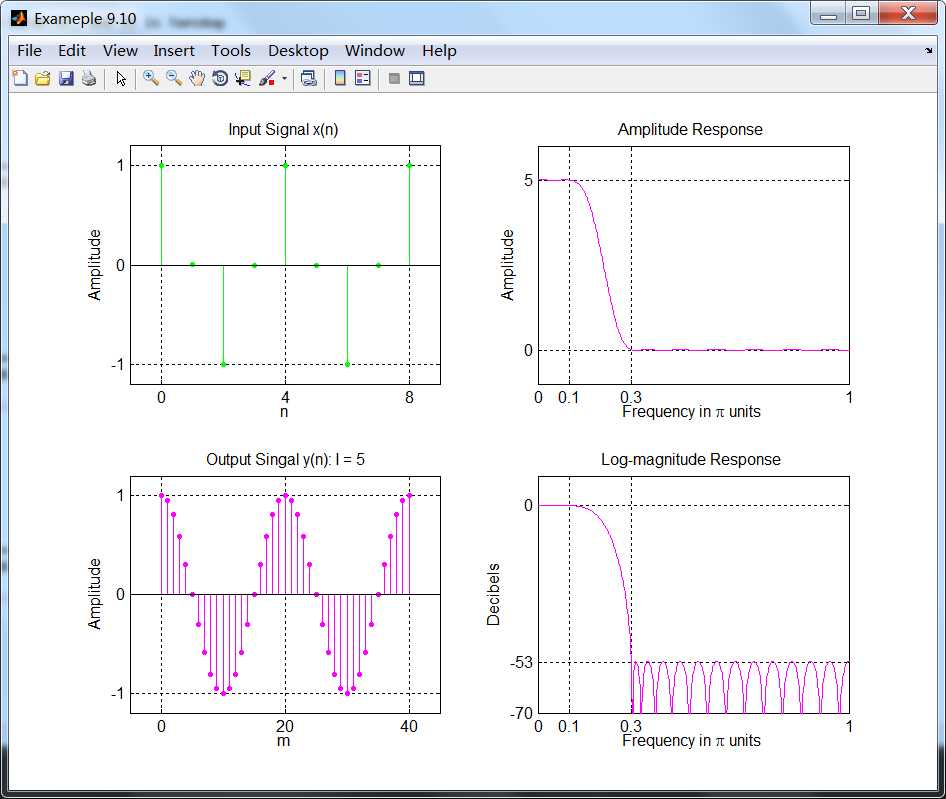The width and height of the screenshot is (946, 799).
Task: Click the dock figure arrow in the menu bar
Action: pyautogui.click(x=928, y=50)
